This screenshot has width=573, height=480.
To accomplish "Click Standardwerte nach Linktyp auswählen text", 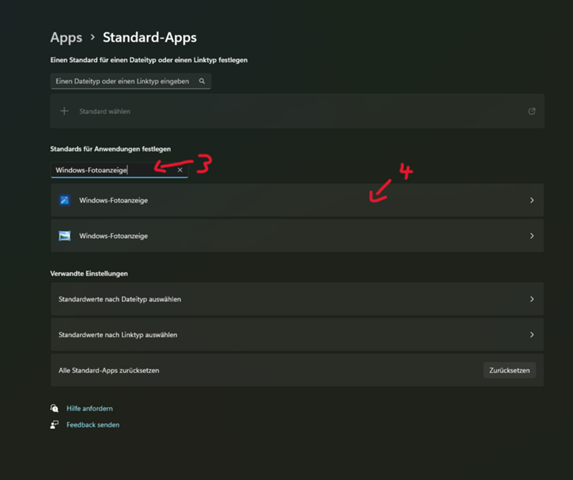I will pyautogui.click(x=118, y=335).
